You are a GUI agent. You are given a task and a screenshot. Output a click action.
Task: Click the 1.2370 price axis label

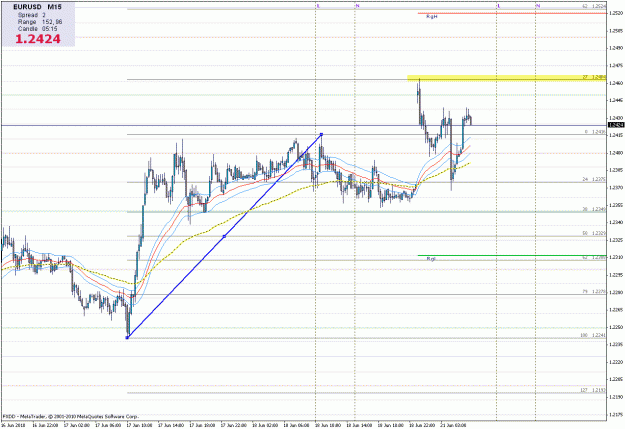pos(616,187)
